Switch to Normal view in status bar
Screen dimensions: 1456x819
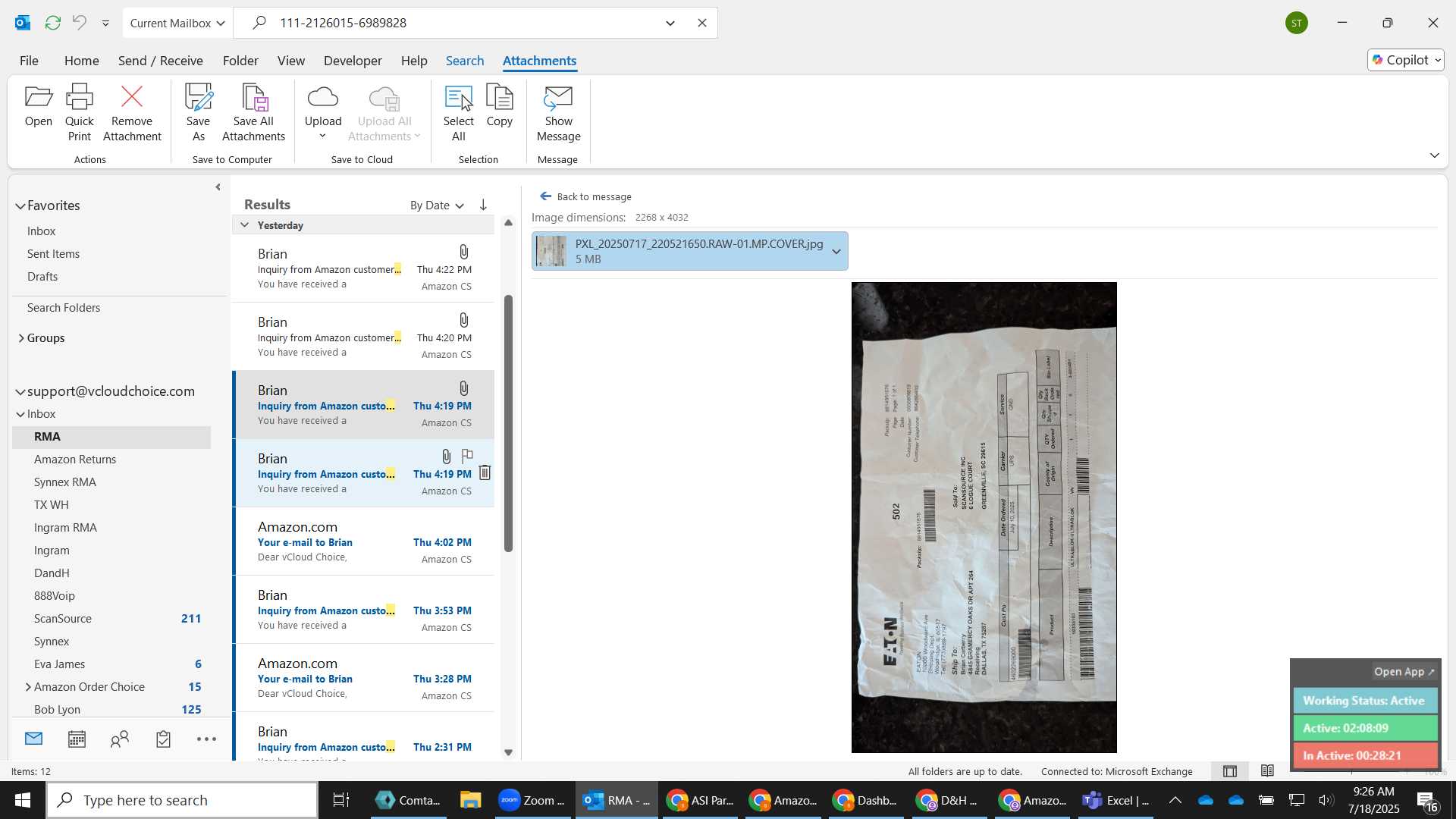click(x=1230, y=771)
